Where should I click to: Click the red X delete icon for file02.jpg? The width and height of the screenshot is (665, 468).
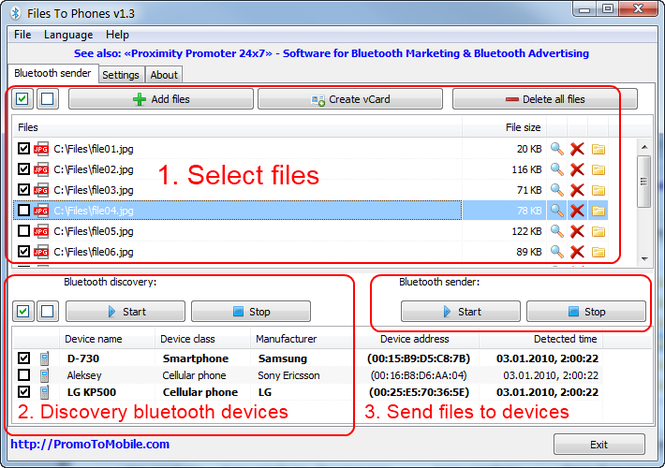[577, 169]
